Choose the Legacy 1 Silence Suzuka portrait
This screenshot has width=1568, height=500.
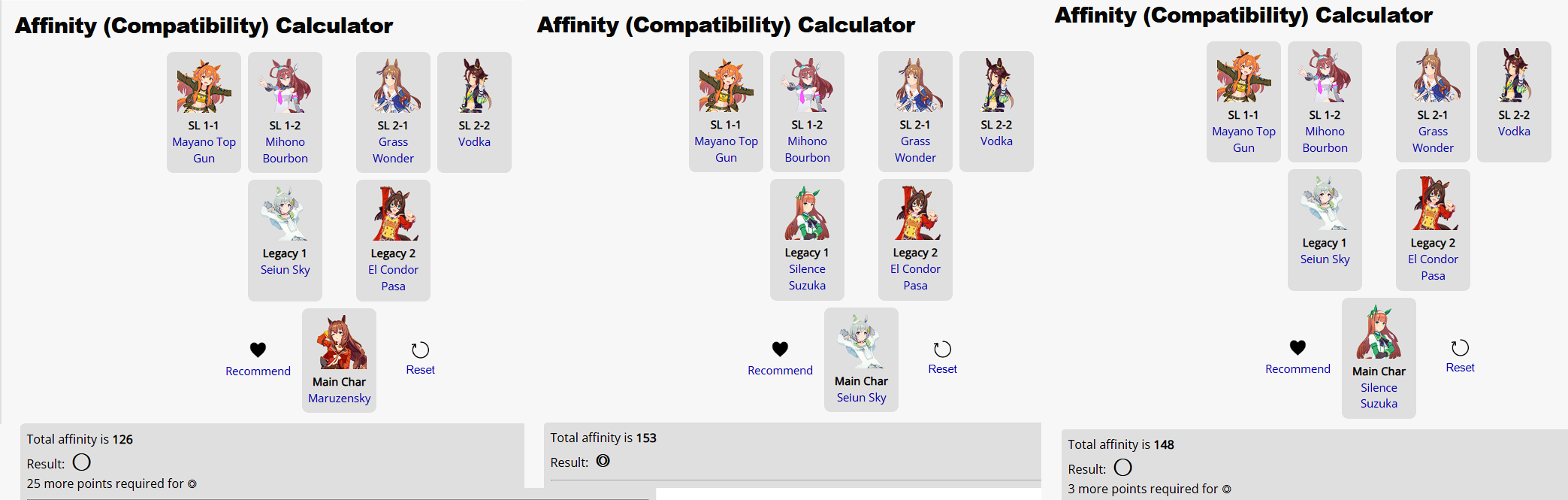[807, 214]
